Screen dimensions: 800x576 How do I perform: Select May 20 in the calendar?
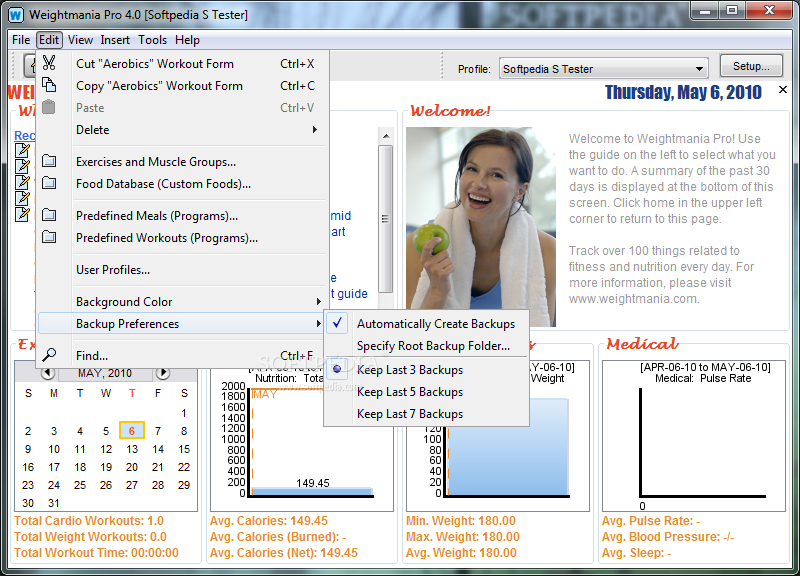click(132, 467)
